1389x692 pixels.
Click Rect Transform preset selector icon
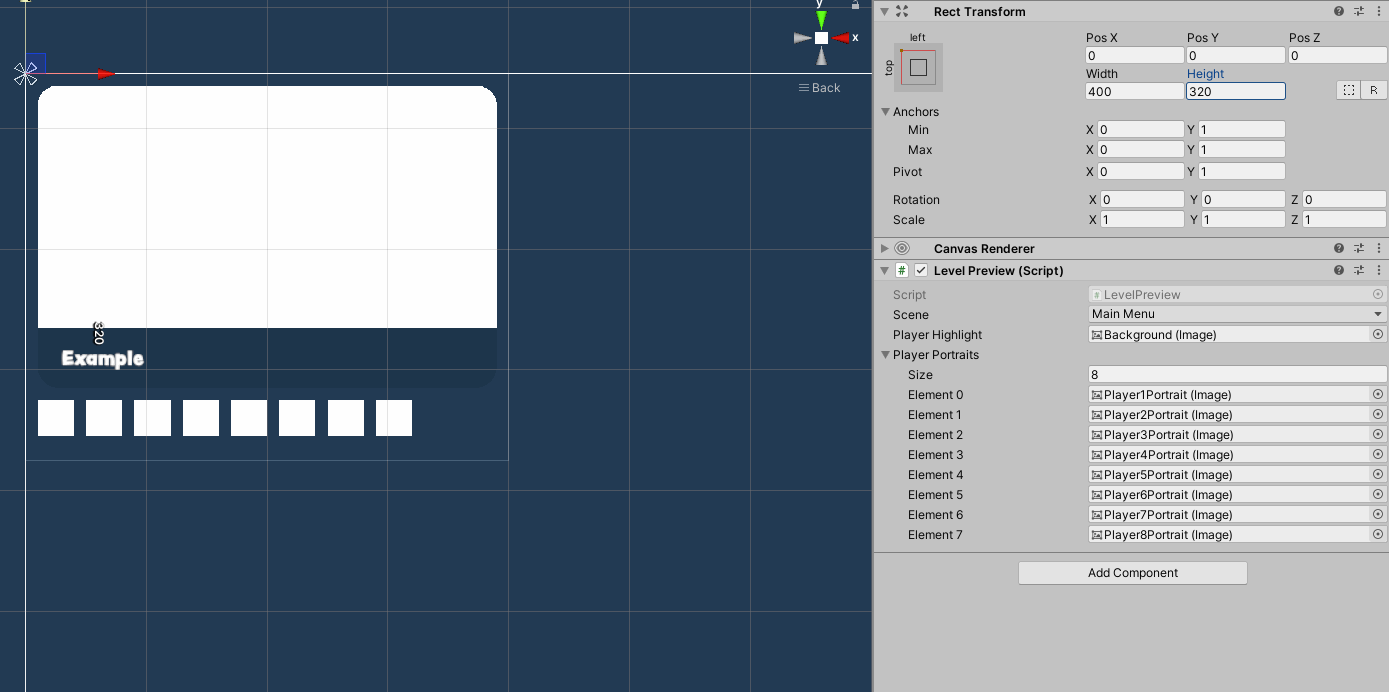pos(1359,11)
